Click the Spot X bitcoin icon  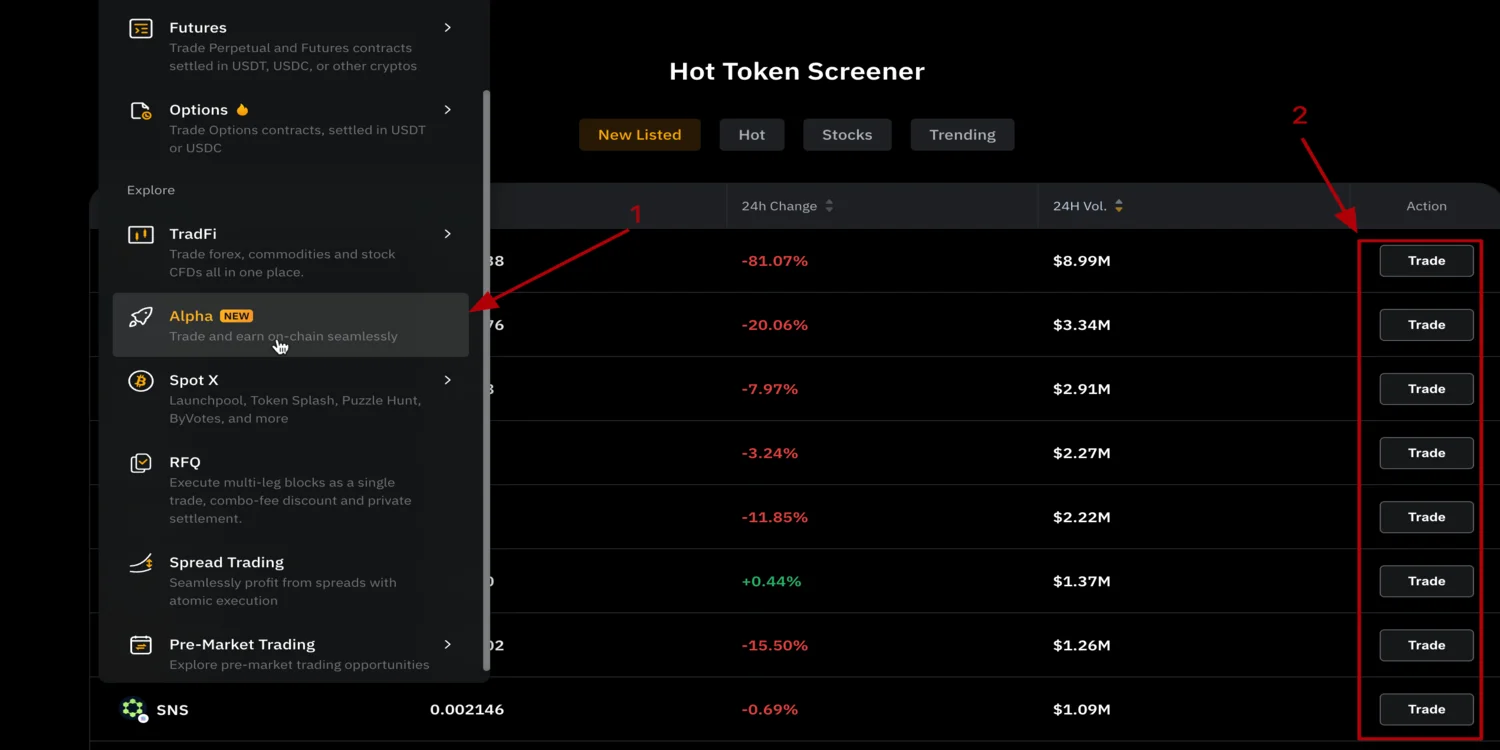[x=141, y=381]
